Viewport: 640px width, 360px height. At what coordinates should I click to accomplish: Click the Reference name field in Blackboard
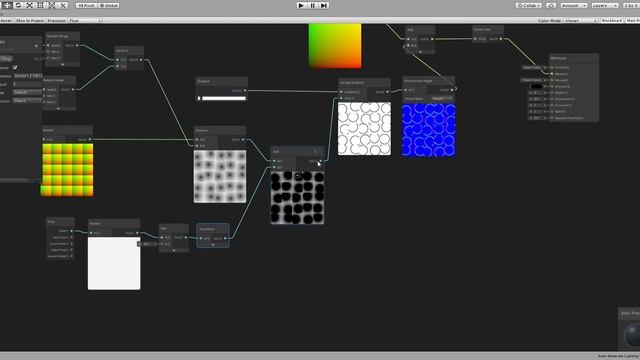27,76
